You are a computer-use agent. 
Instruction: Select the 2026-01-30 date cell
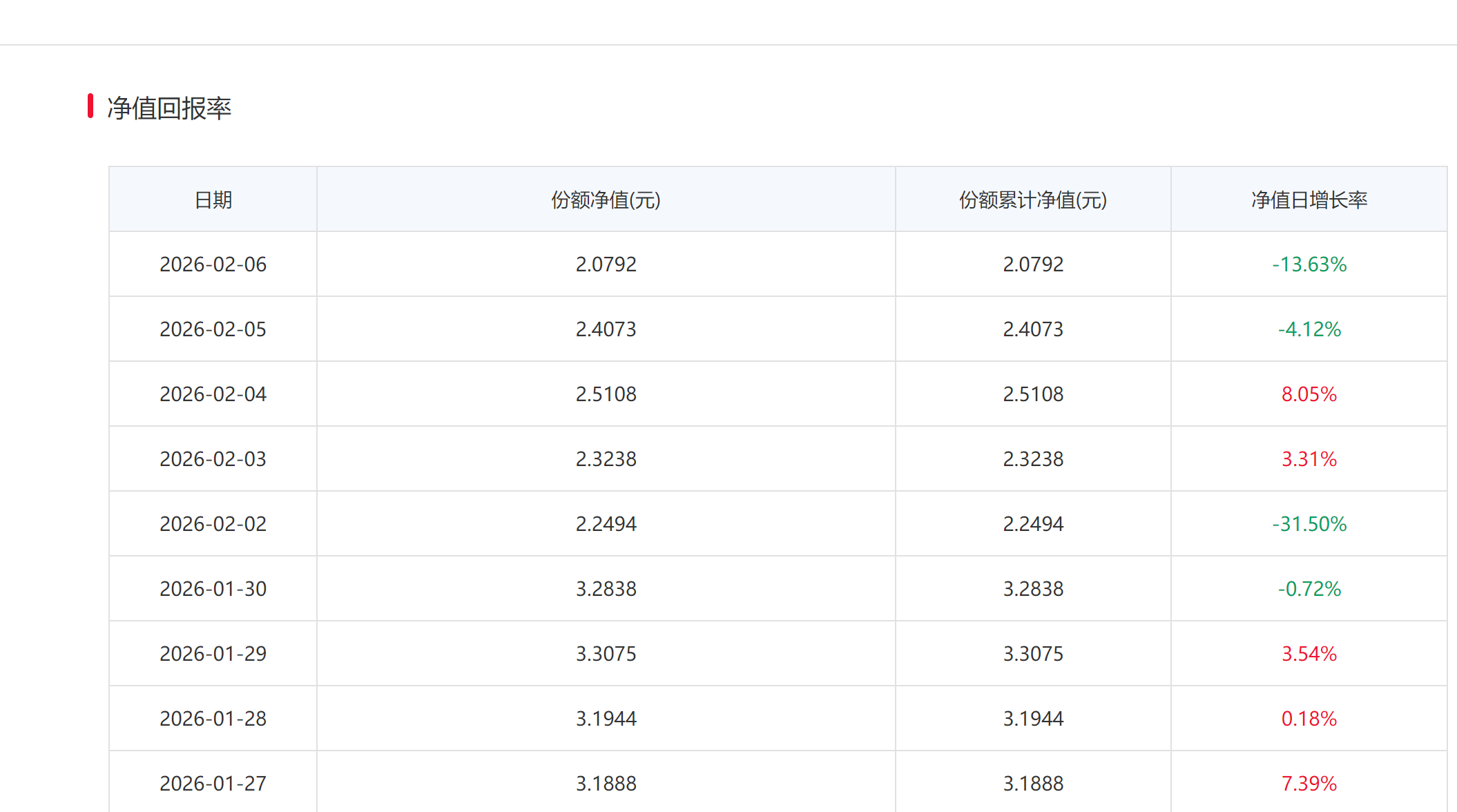(213, 589)
